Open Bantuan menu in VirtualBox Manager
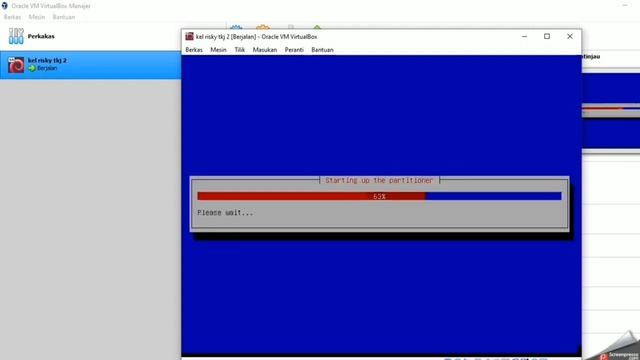This screenshot has height=360, width=640. [64, 17]
